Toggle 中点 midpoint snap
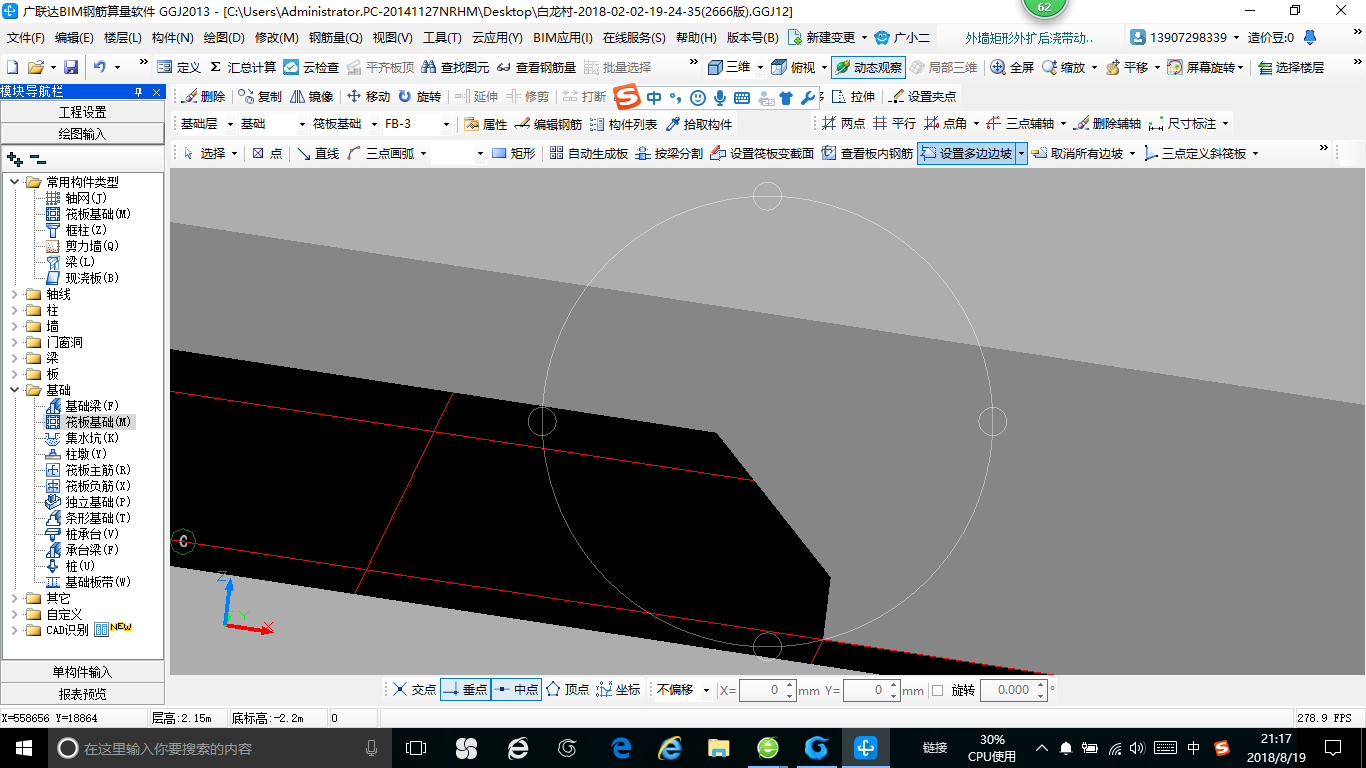Screen dimensions: 1366x768 pos(517,690)
